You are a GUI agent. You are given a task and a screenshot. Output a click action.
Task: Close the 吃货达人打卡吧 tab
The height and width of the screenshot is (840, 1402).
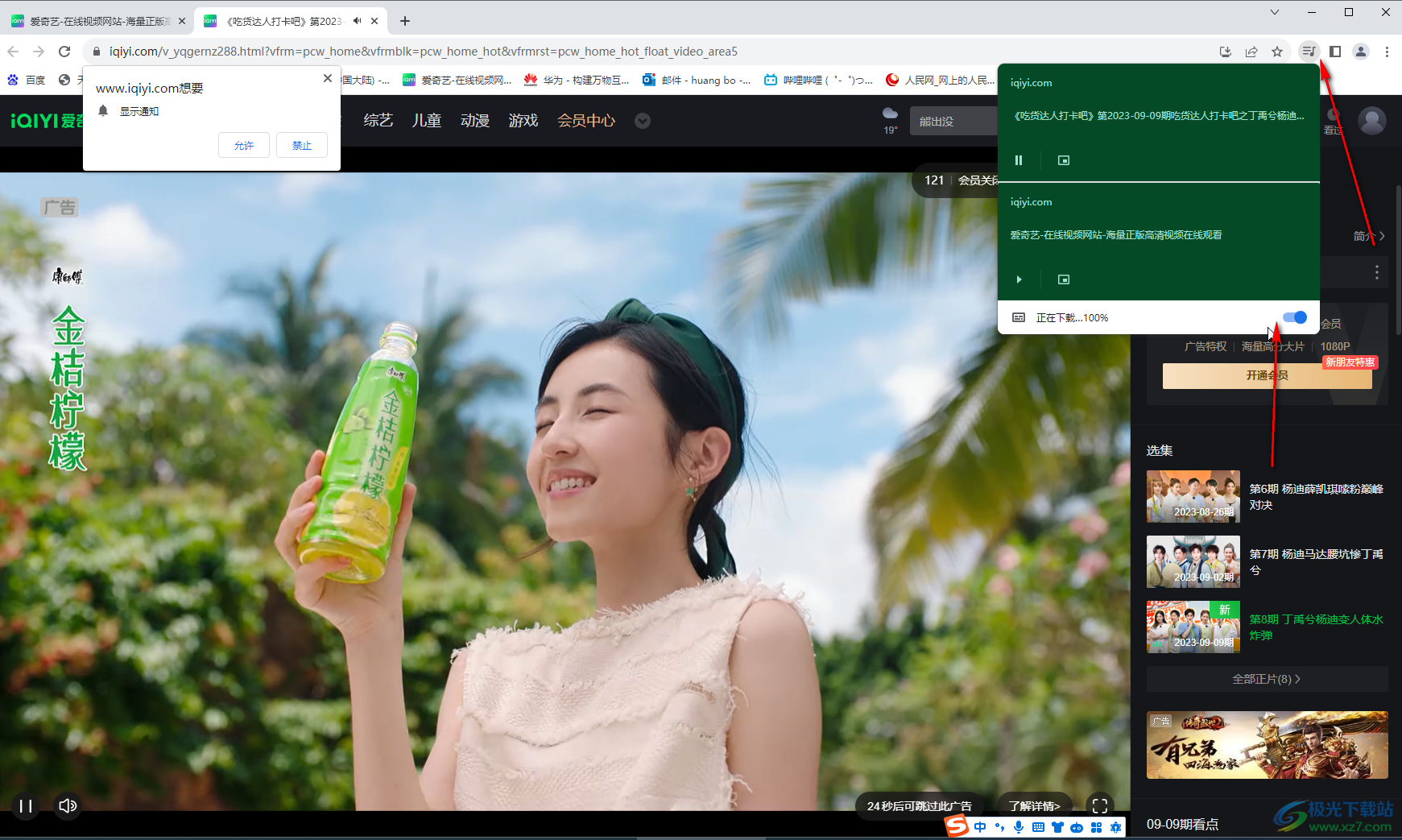[x=374, y=21]
